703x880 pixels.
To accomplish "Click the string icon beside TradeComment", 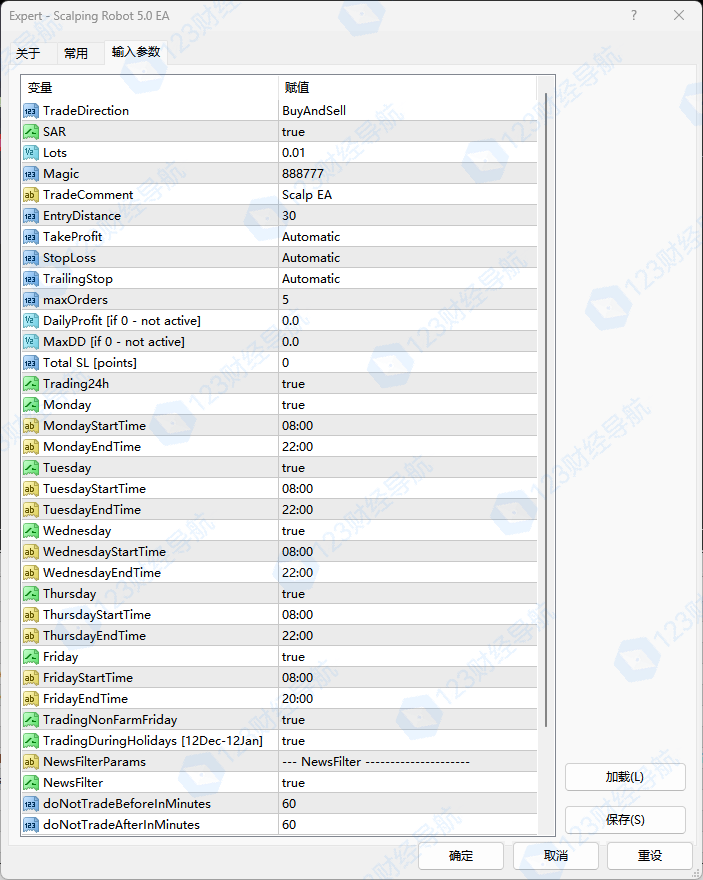I will 31,195.
